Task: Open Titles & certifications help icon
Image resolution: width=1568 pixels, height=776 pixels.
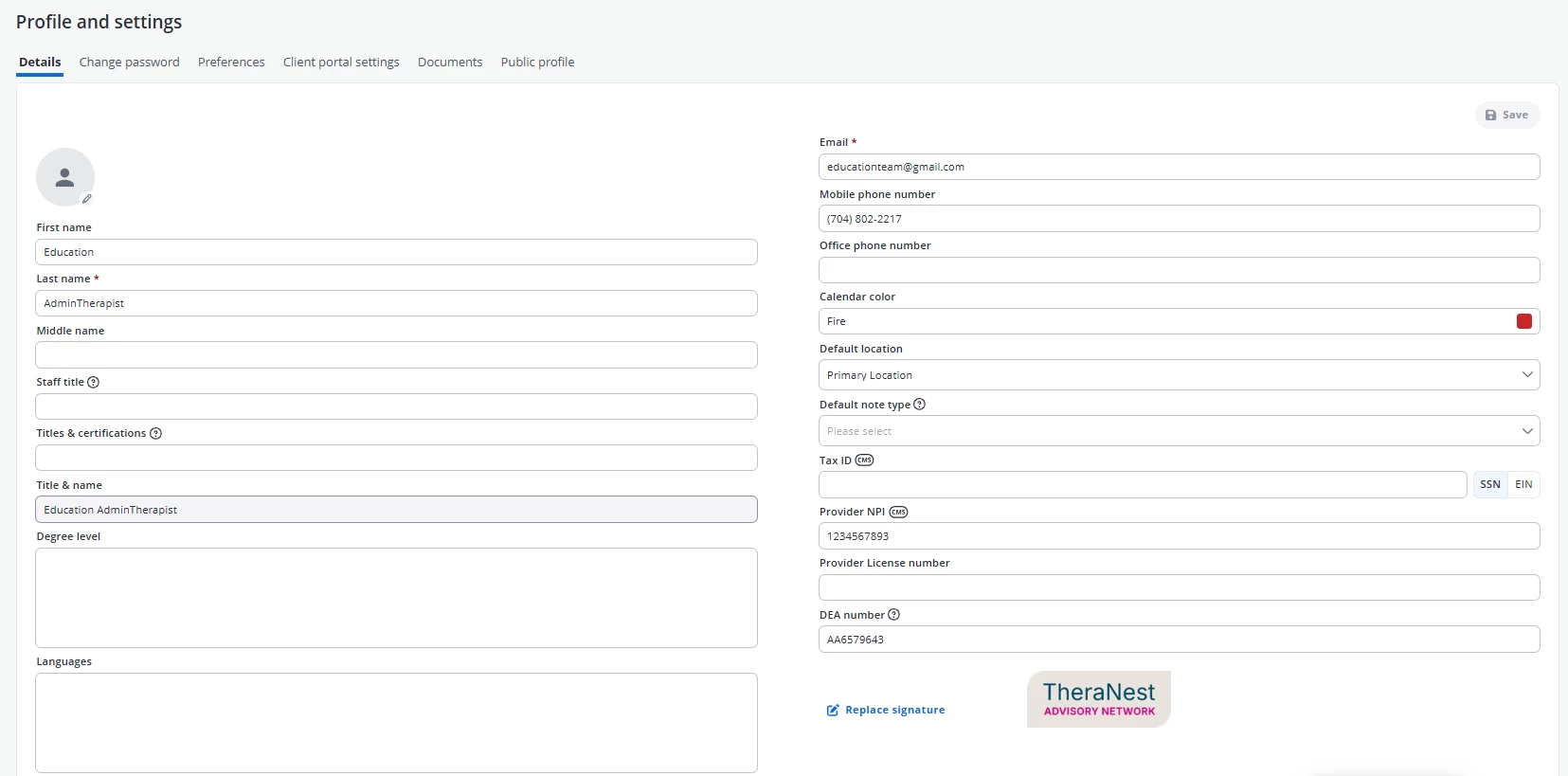Action: [156, 433]
